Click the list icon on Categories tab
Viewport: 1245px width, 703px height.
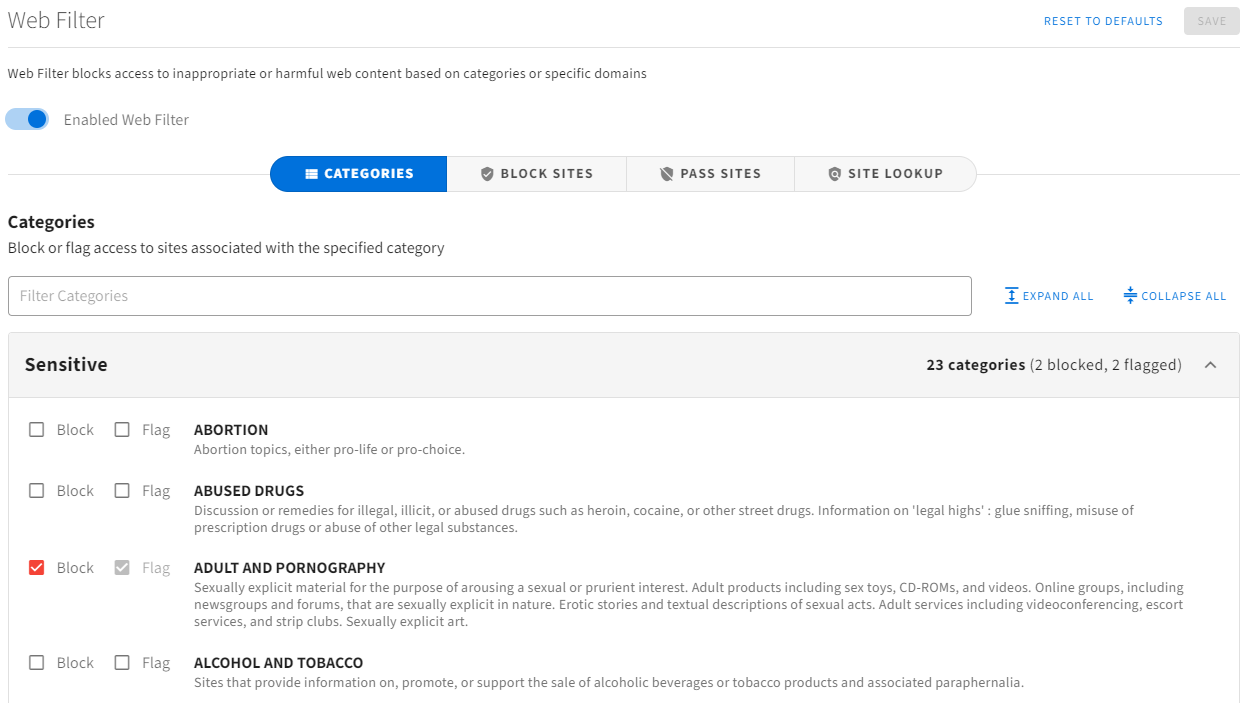(312, 174)
